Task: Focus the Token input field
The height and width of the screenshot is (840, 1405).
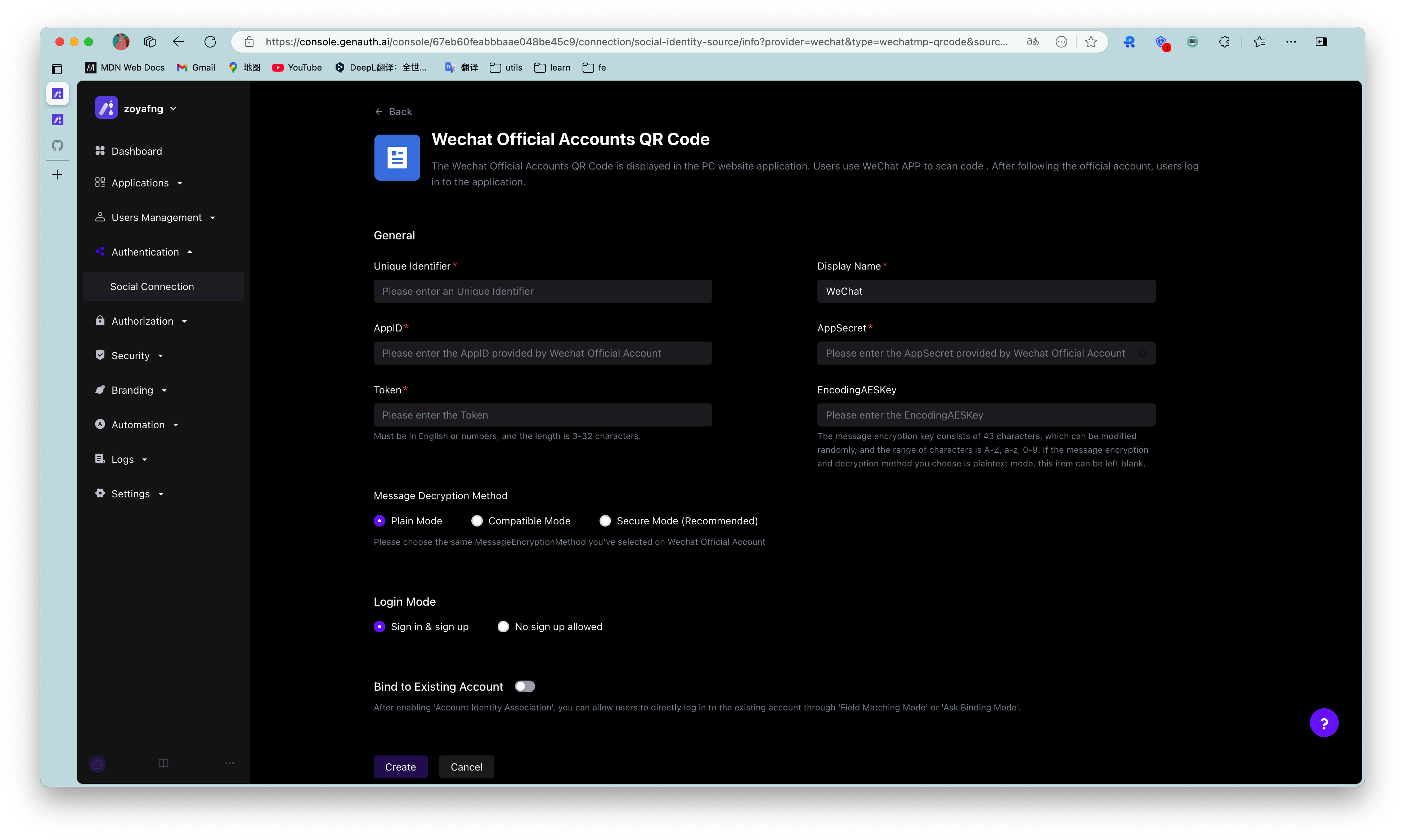Action: click(x=543, y=415)
